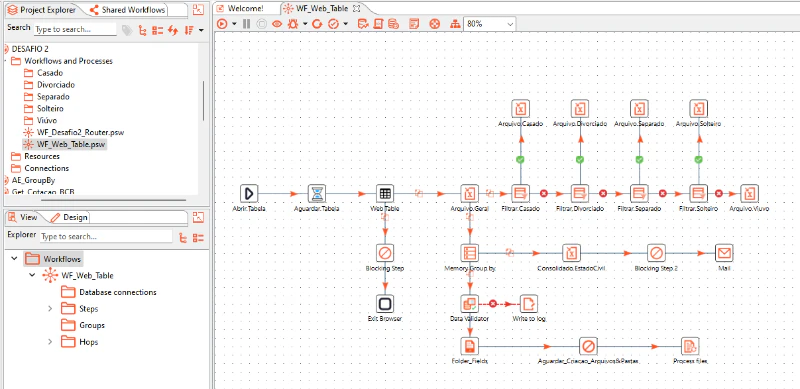The width and height of the screenshot is (800, 389).
Task: Click the note sheet icon in toolbar
Action: click(x=414, y=23)
